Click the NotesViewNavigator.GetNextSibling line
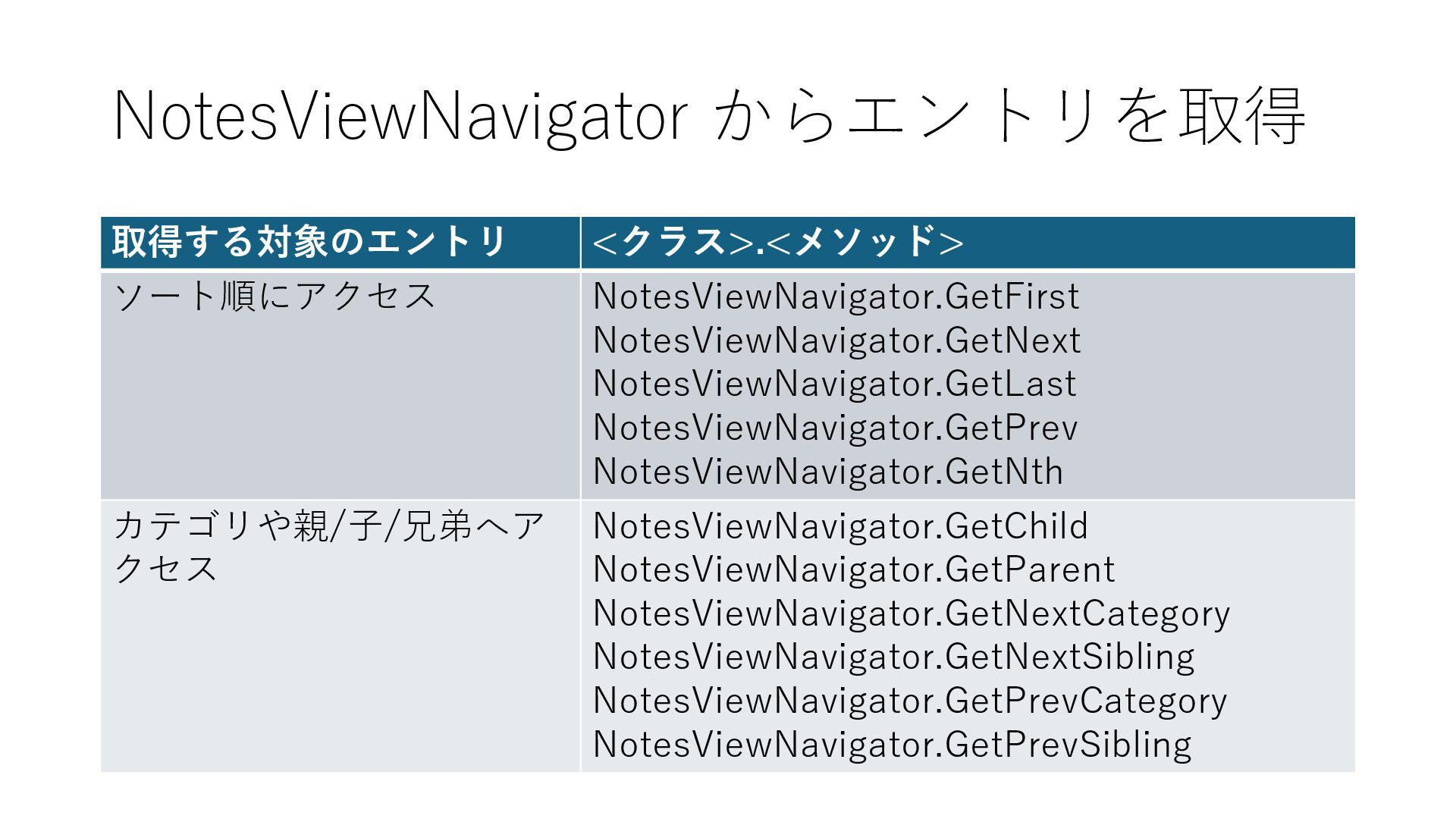This screenshot has height=819, width=1456. 894,657
